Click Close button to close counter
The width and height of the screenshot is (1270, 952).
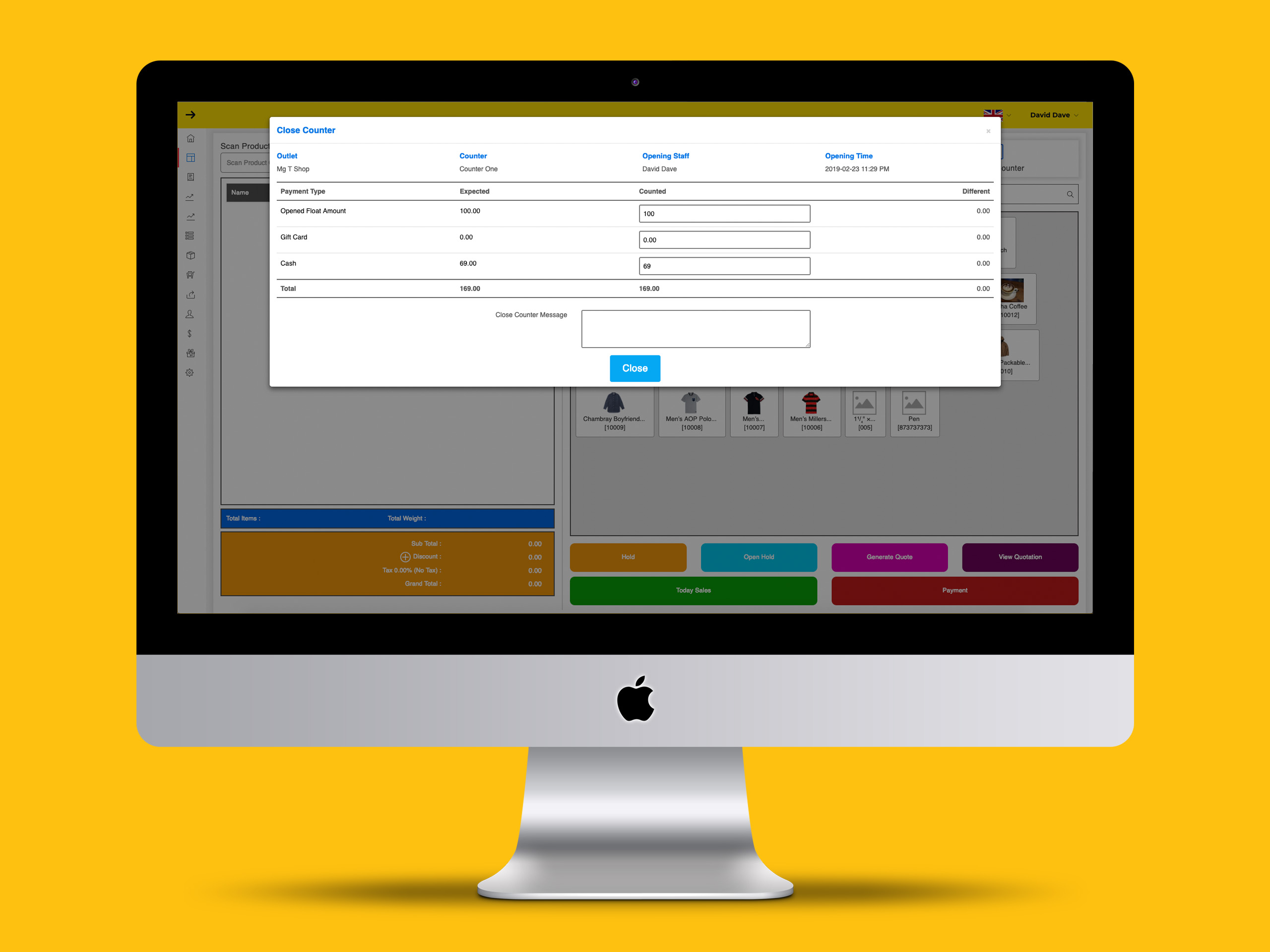tap(635, 368)
